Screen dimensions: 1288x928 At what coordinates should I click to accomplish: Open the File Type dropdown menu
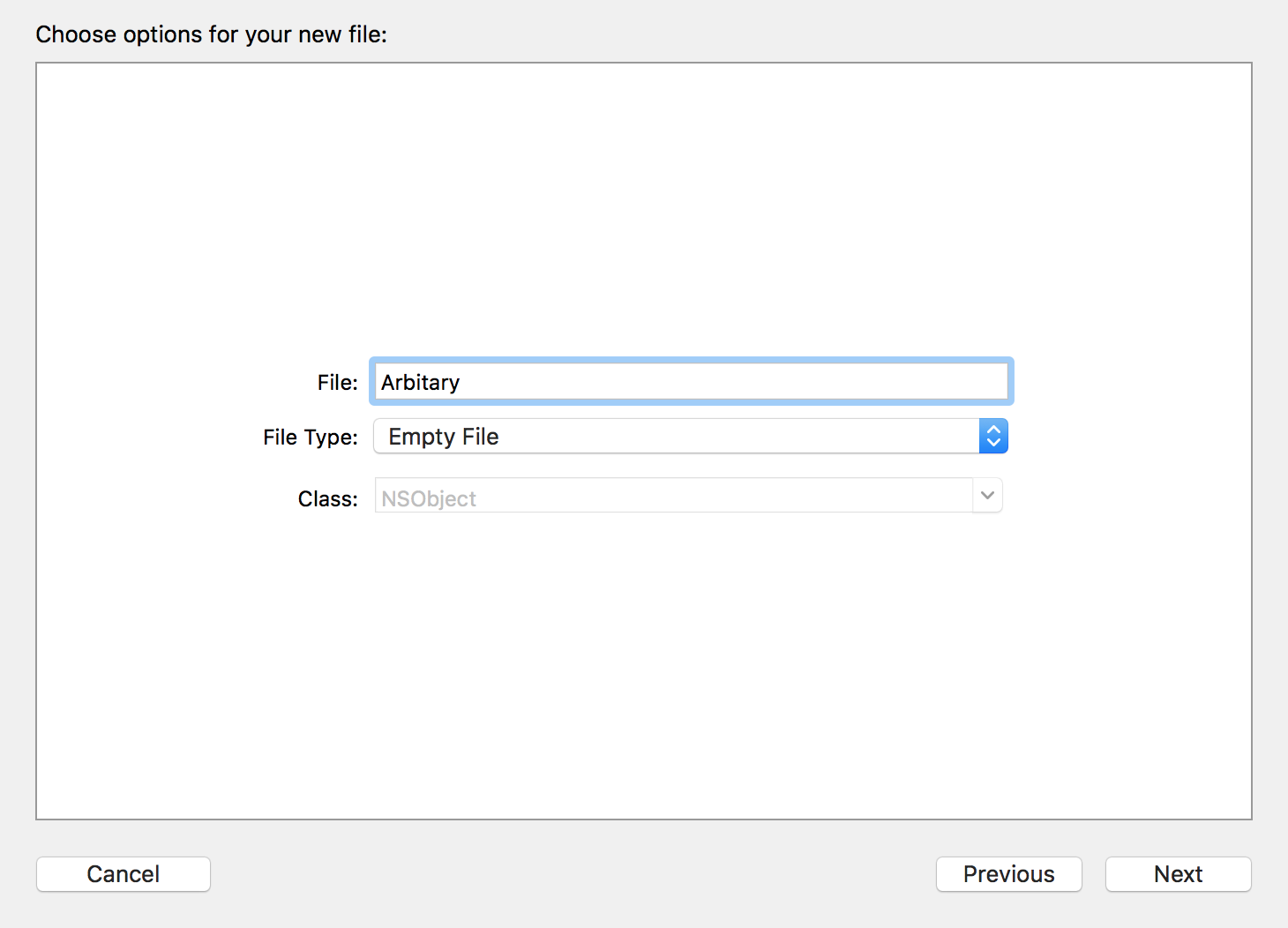point(690,437)
